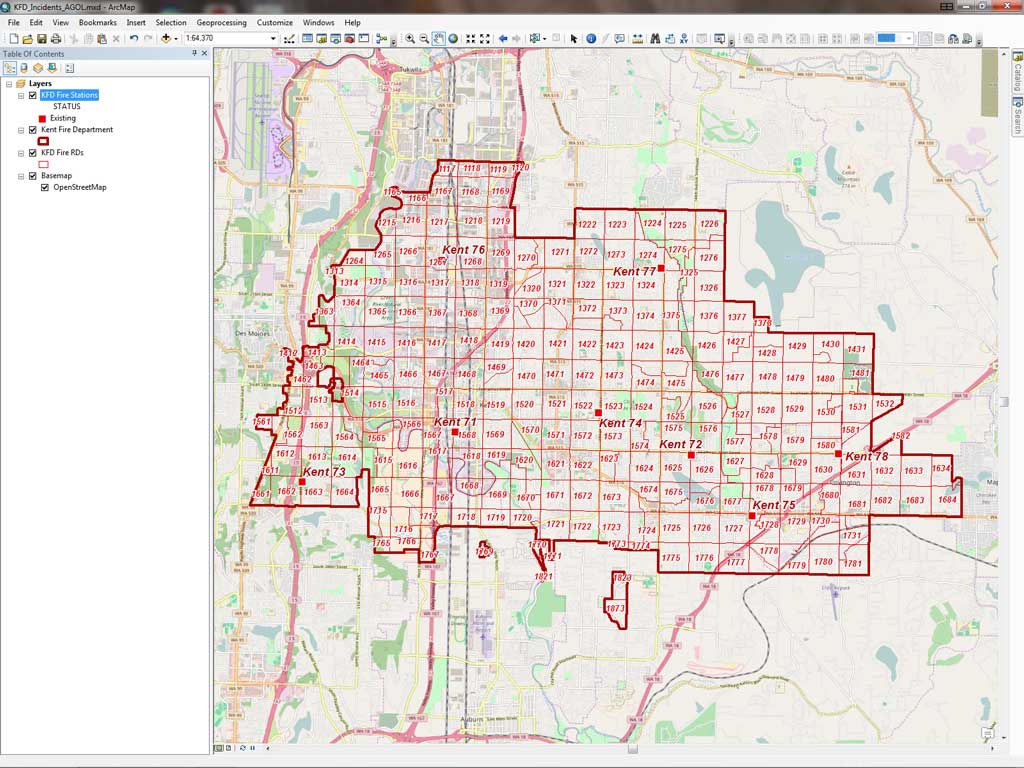Screen dimensions: 1024x768
Task: Open the Table Of Contents window icon
Action: (307, 39)
